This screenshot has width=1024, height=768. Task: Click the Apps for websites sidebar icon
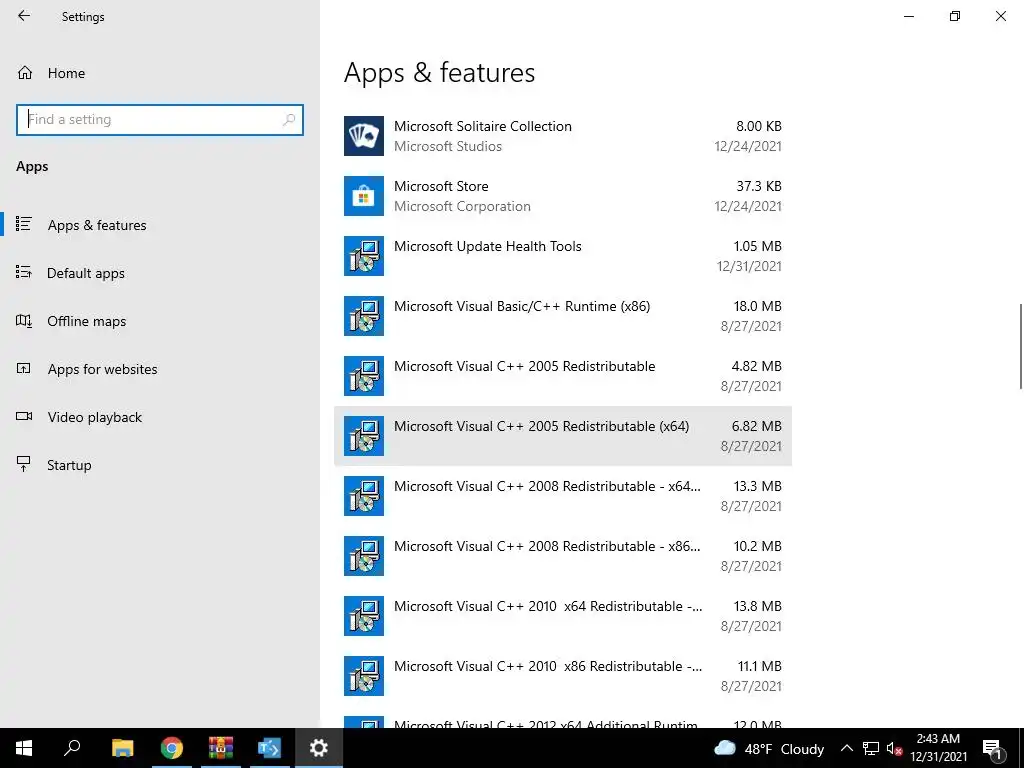pos(24,368)
